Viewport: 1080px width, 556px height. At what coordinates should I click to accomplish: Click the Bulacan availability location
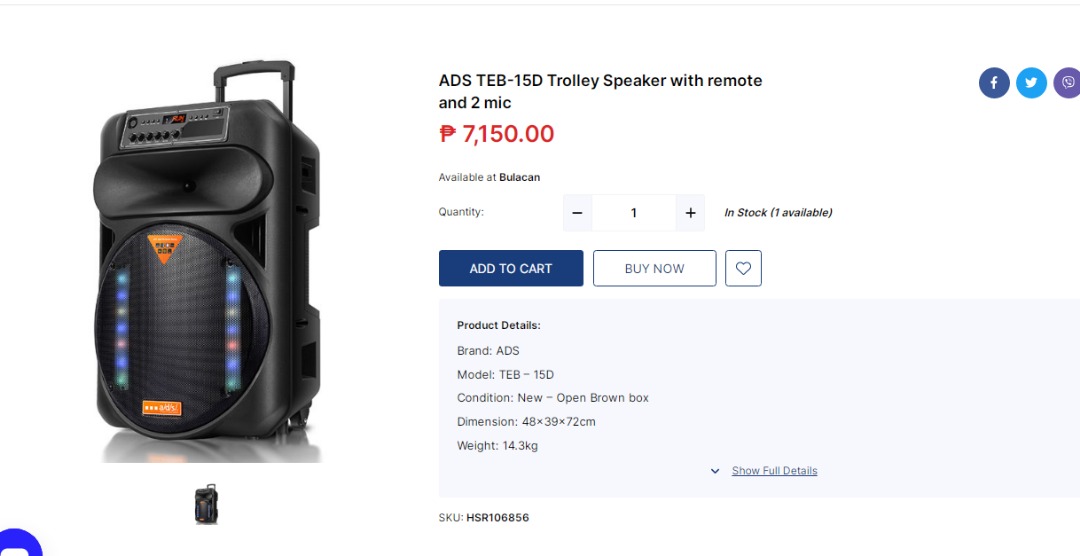[520, 178]
